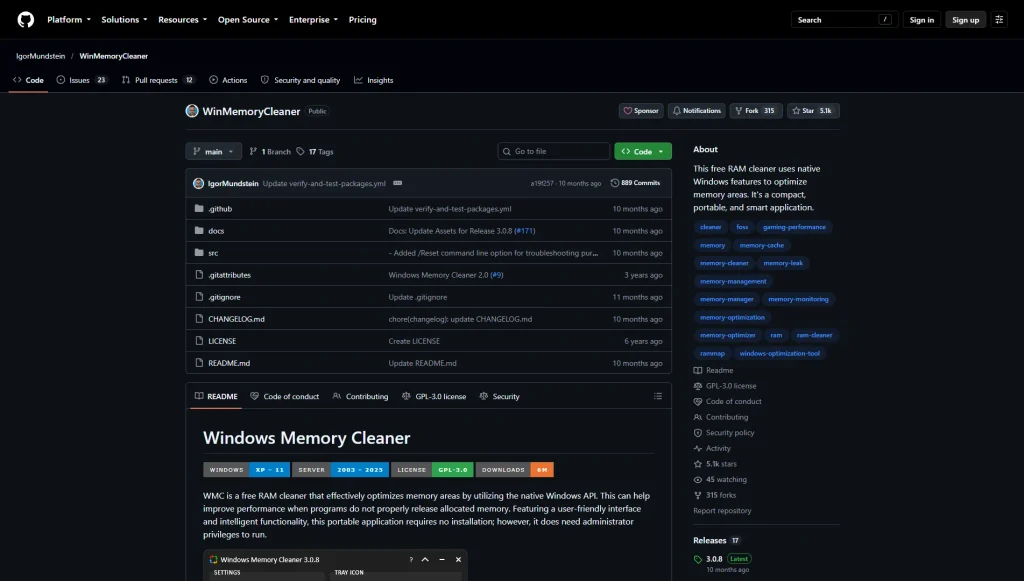Click the tag icon beside 17 Tags
This screenshot has width=1024, height=581.
(x=300, y=151)
